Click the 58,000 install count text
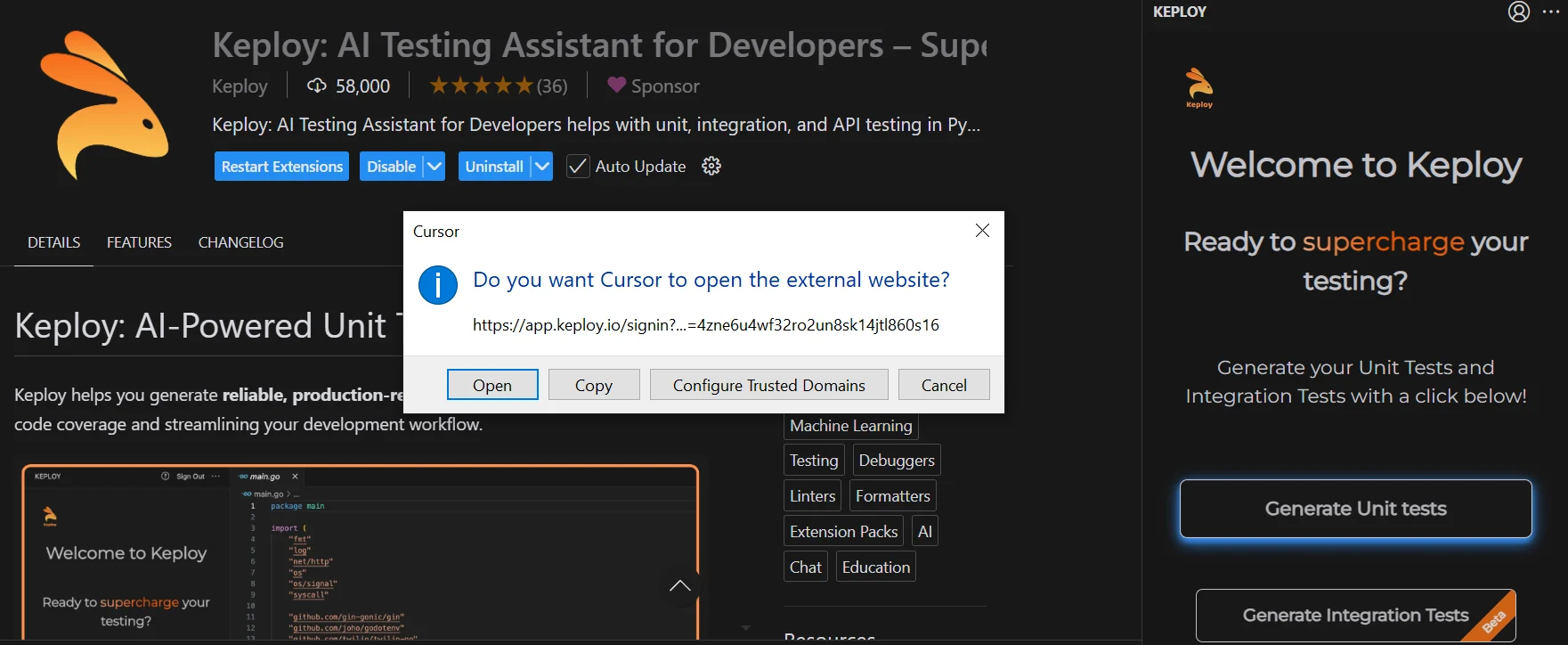 tap(362, 86)
